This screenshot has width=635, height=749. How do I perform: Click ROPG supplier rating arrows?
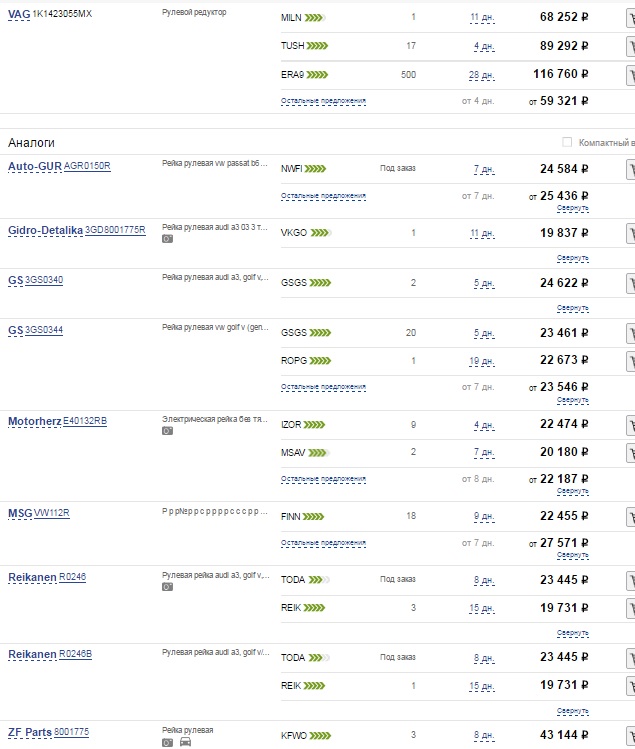point(320,361)
